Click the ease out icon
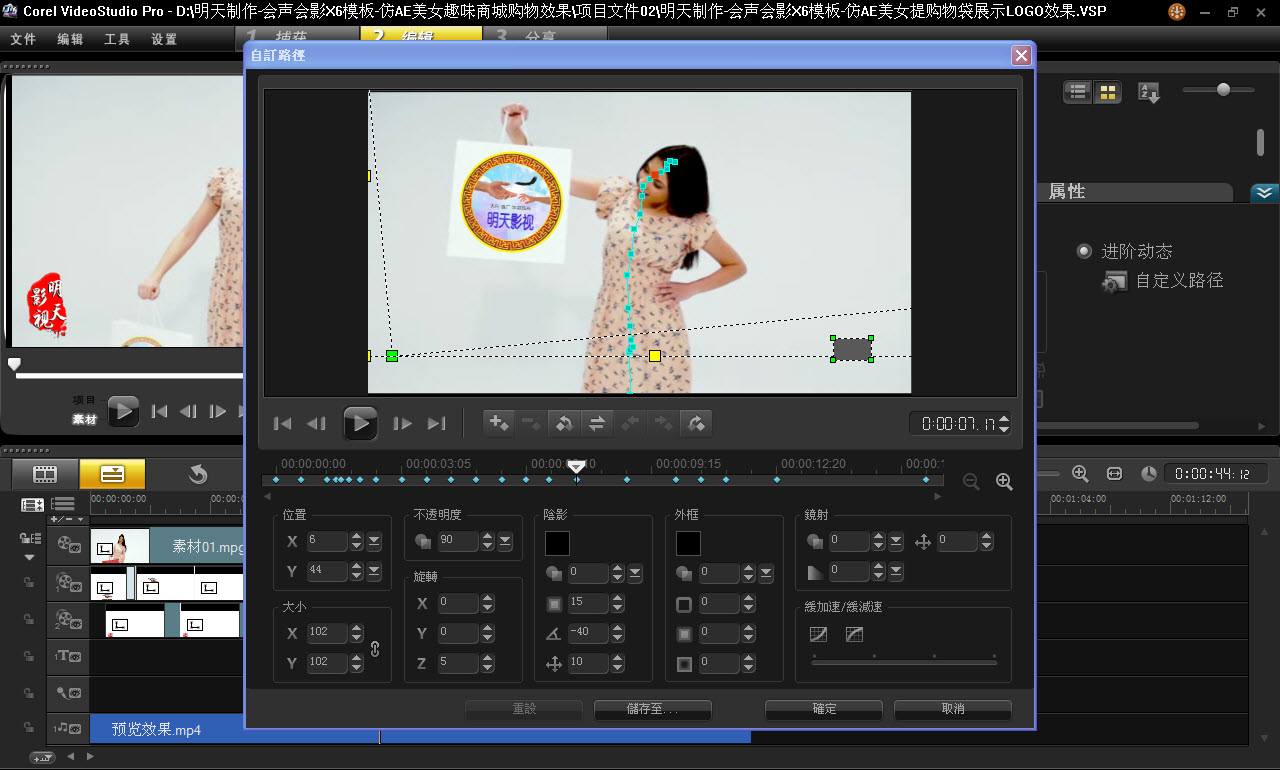The image size is (1280, 770). [x=854, y=634]
